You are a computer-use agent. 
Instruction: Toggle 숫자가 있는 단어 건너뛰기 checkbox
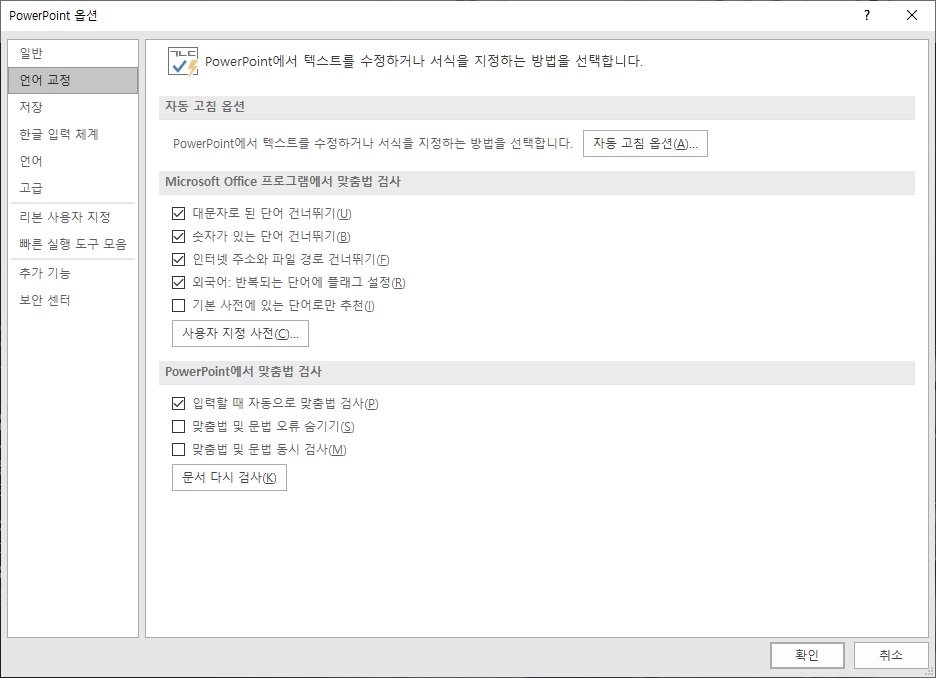click(x=178, y=236)
